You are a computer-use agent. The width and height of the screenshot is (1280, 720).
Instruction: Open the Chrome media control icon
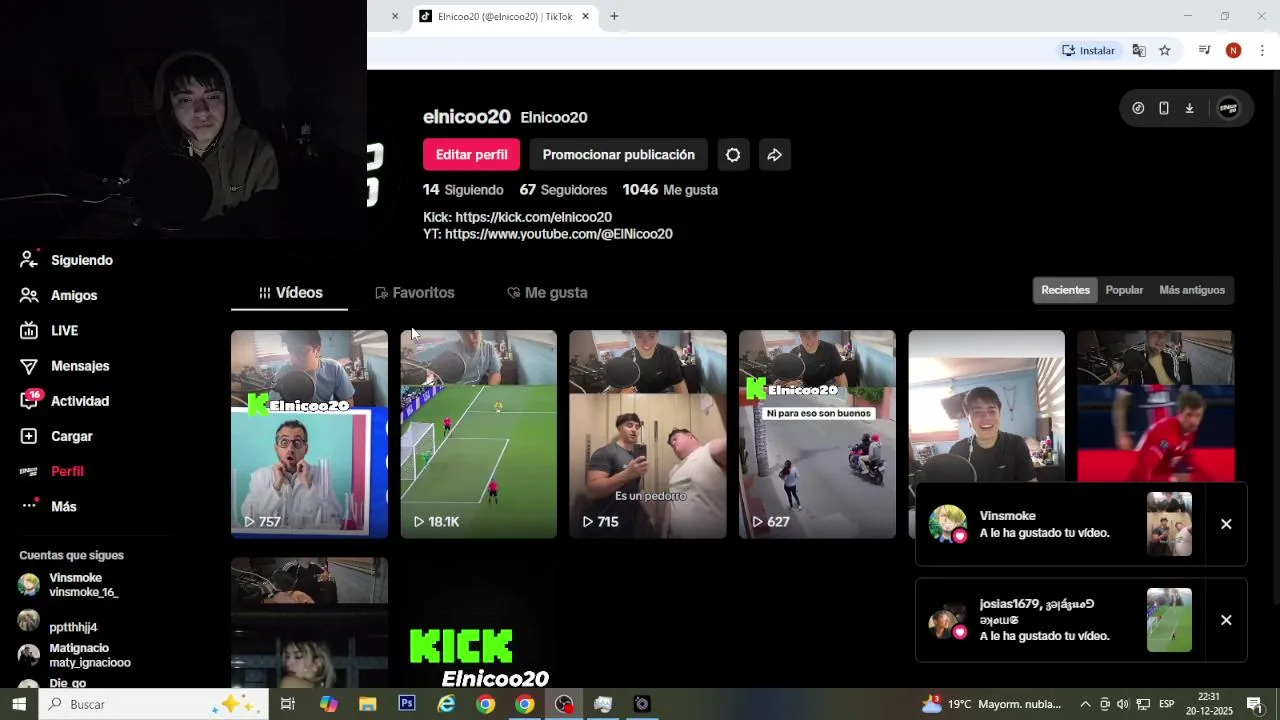(1205, 50)
